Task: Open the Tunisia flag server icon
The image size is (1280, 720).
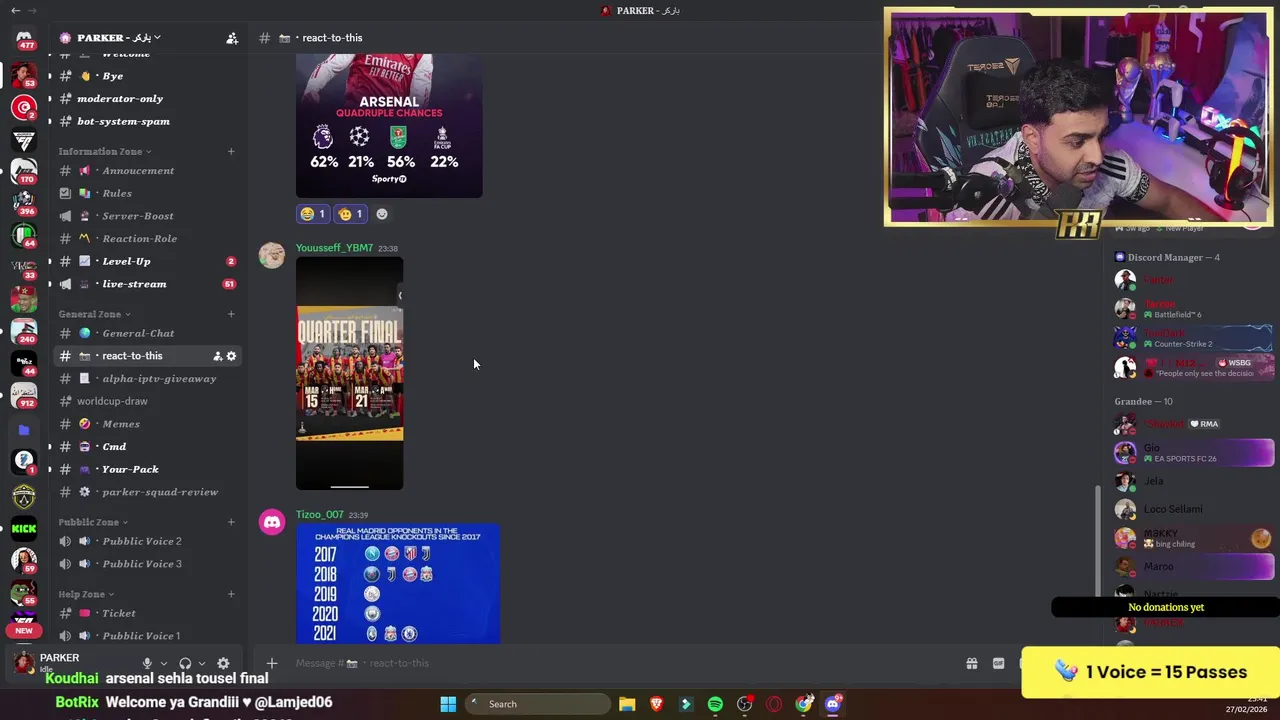Action: [x=24, y=107]
